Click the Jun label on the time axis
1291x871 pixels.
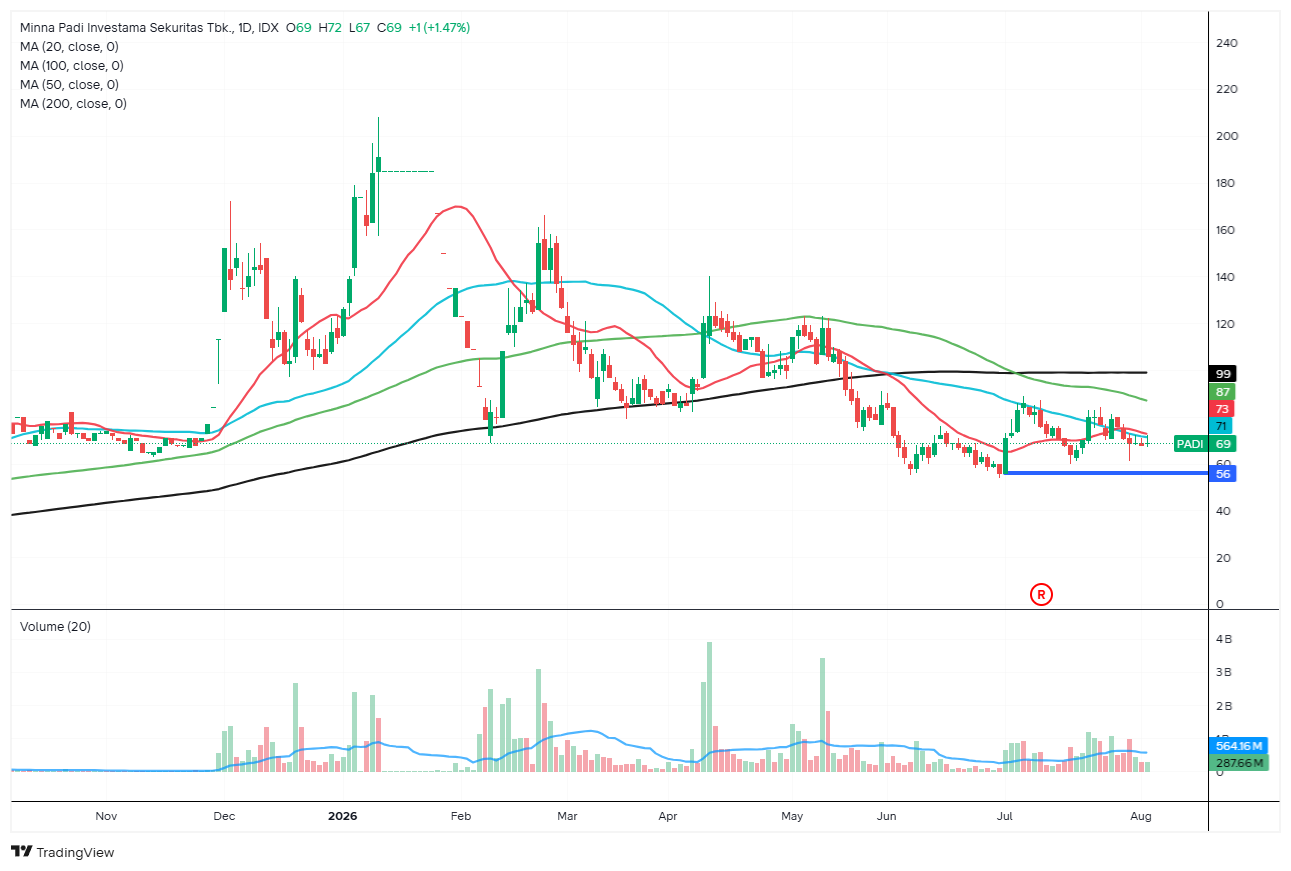[x=886, y=816]
